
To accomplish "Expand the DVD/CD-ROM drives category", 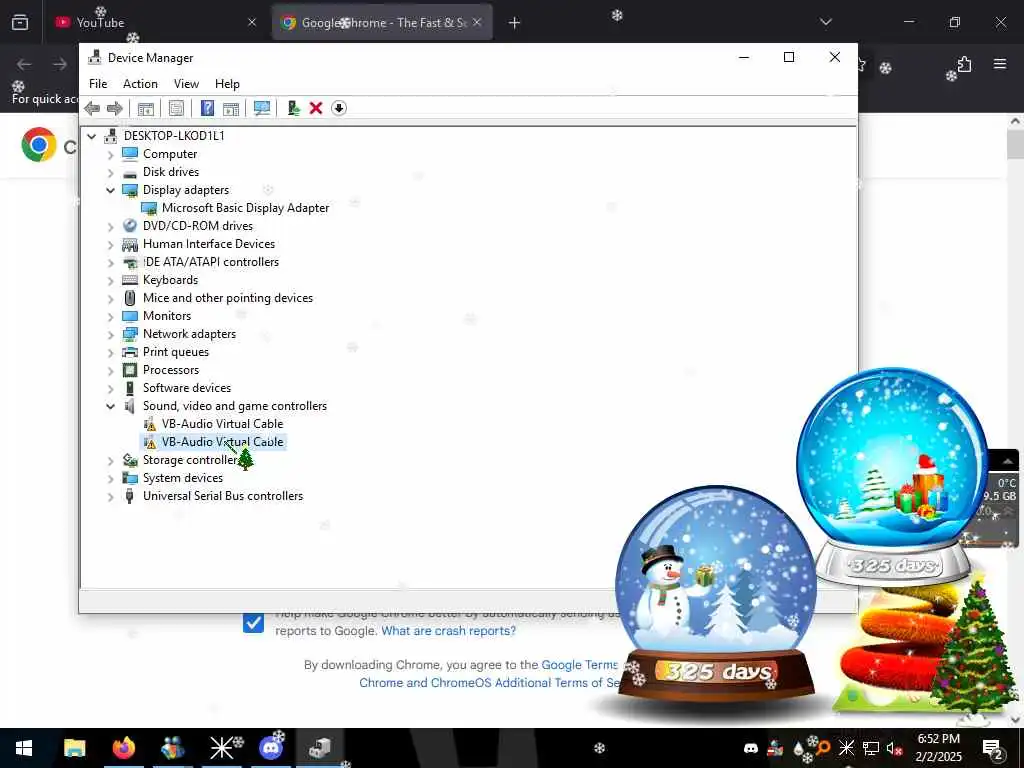I will tap(110, 227).
